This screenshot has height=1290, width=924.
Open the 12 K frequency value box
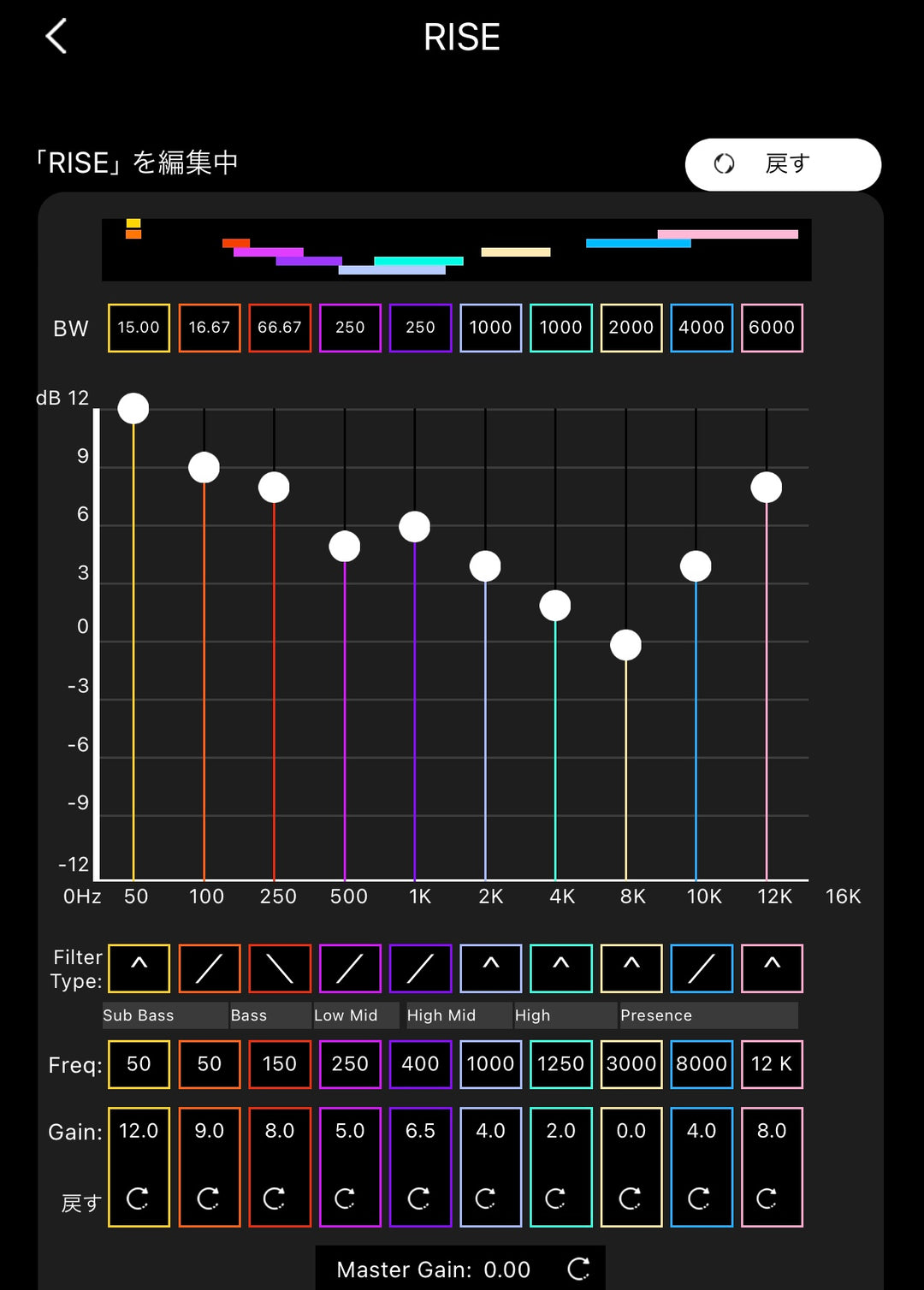[772, 1064]
